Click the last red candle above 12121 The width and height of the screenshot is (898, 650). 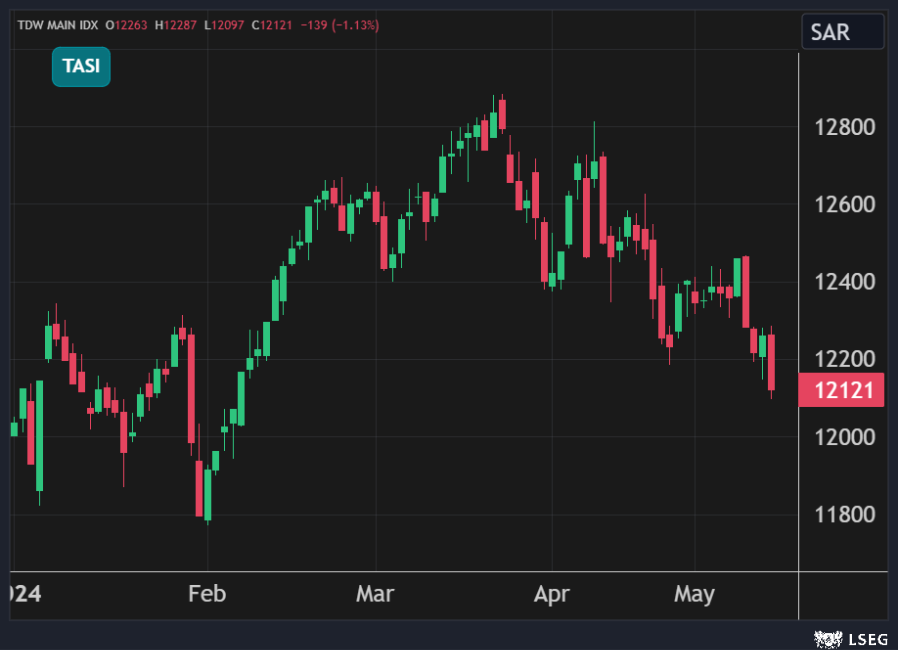click(771, 362)
